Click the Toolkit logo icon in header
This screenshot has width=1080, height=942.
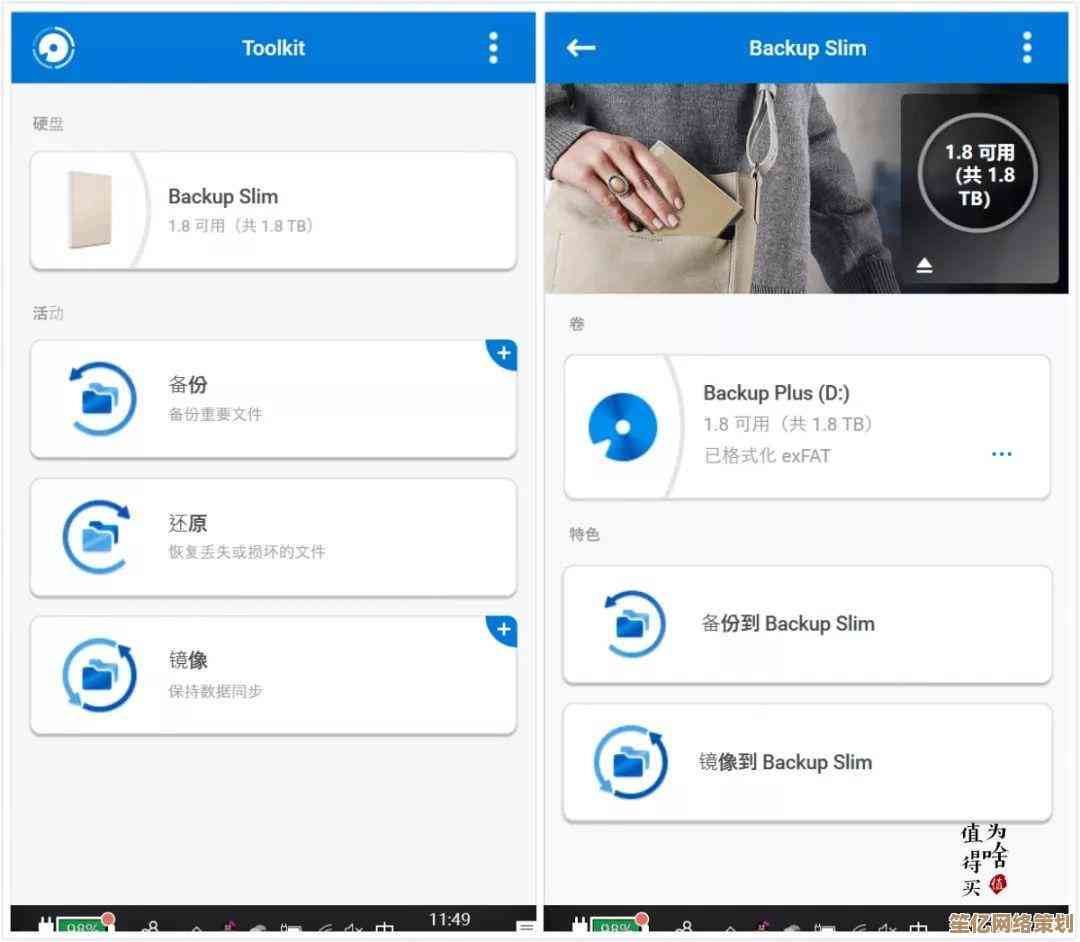coord(53,47)
